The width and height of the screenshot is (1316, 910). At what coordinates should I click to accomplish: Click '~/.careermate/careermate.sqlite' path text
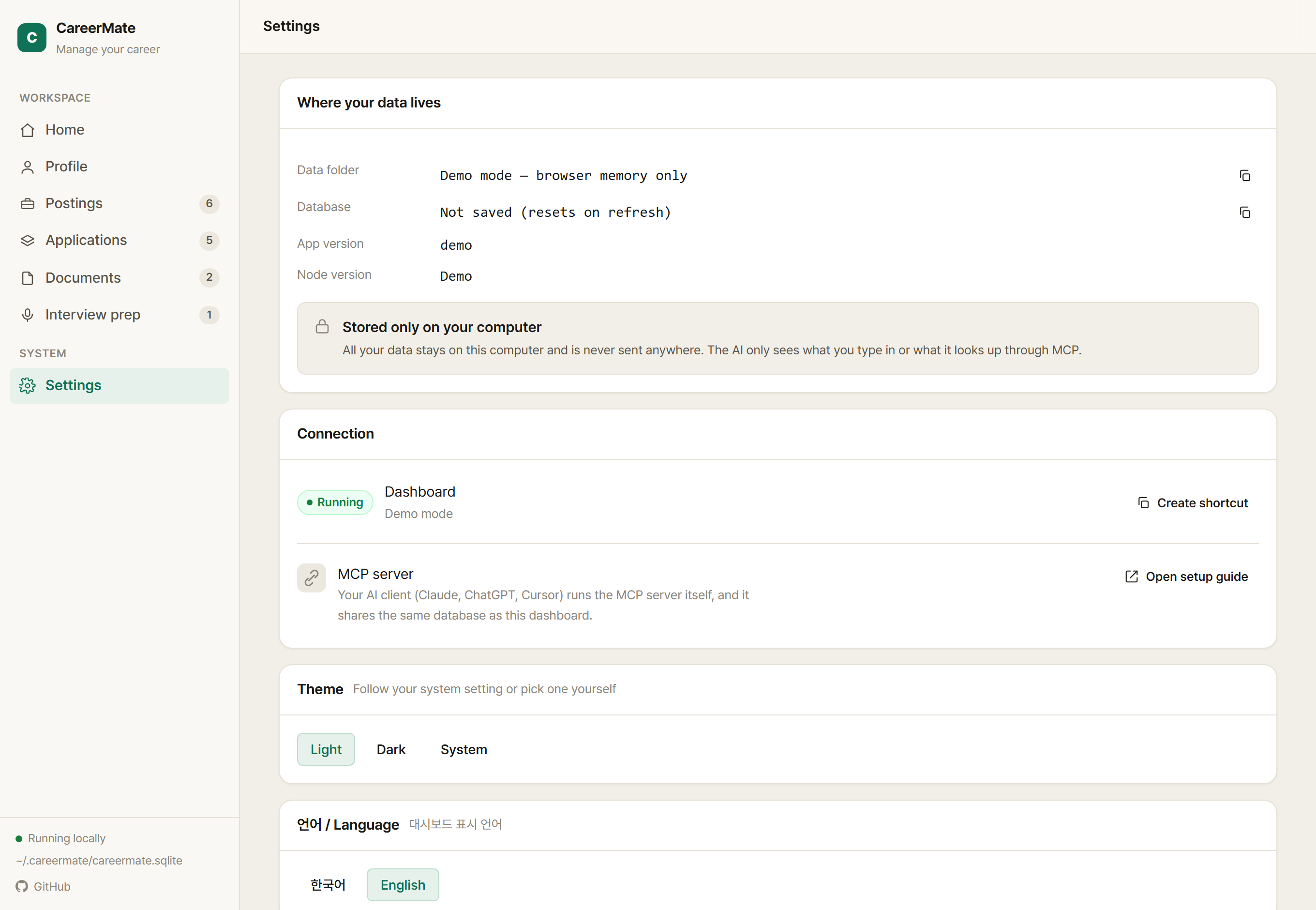pos(99,861)
